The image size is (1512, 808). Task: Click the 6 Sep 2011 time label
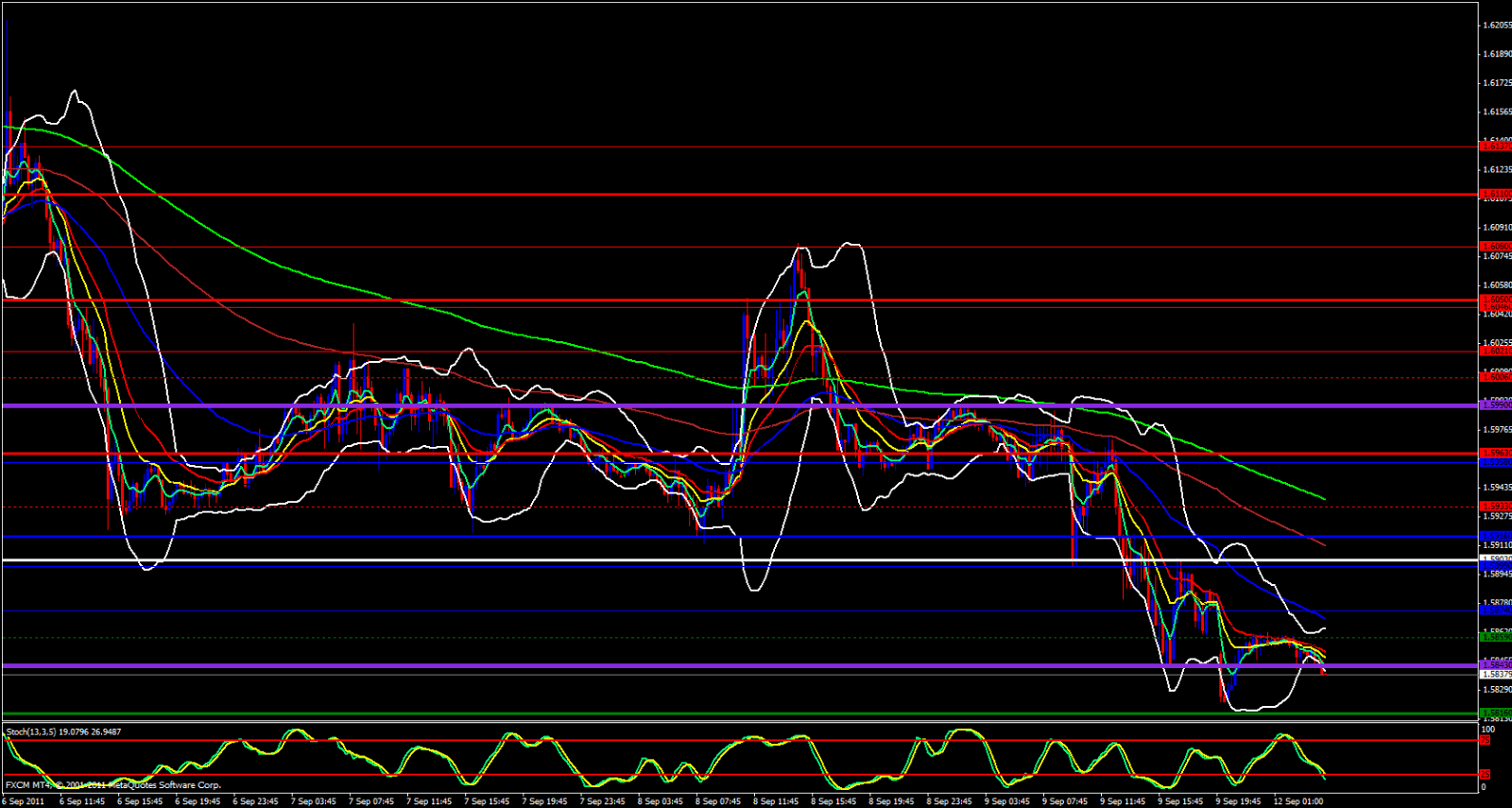tap(25, 801)
